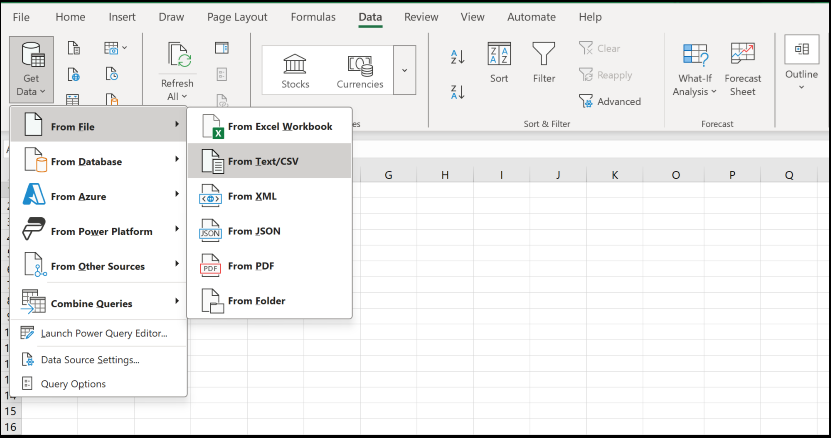Open the What-If Analysis dropdown
The width and height of the screenshot is (831, 438).
click(695, 69)
